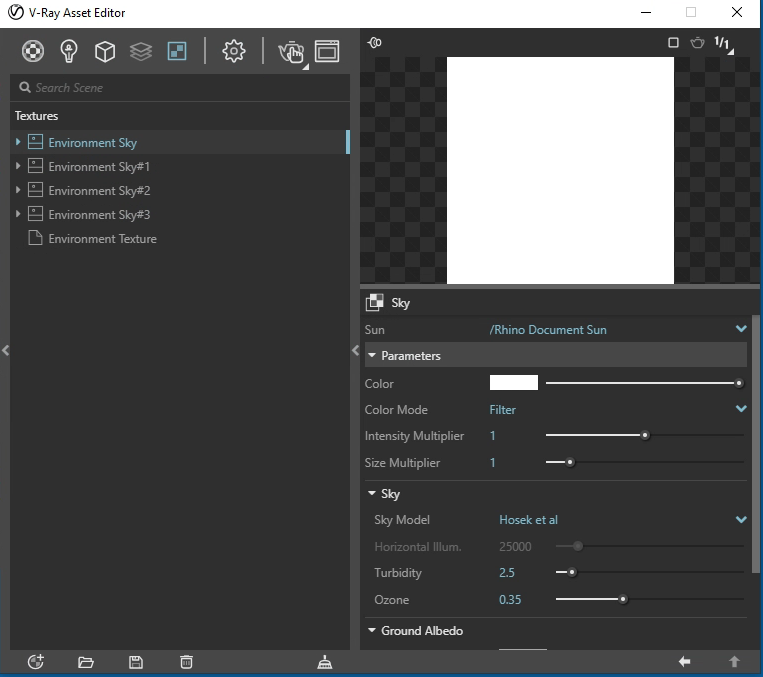This screenshot has height=677, width=763.
Task: Click the Add Asset icon
Action: 36,662
